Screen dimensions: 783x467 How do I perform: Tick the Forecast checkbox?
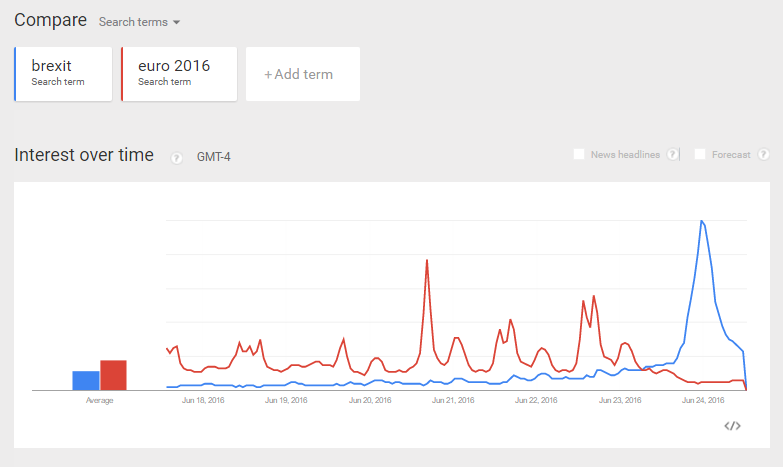[x=700, y=154]
